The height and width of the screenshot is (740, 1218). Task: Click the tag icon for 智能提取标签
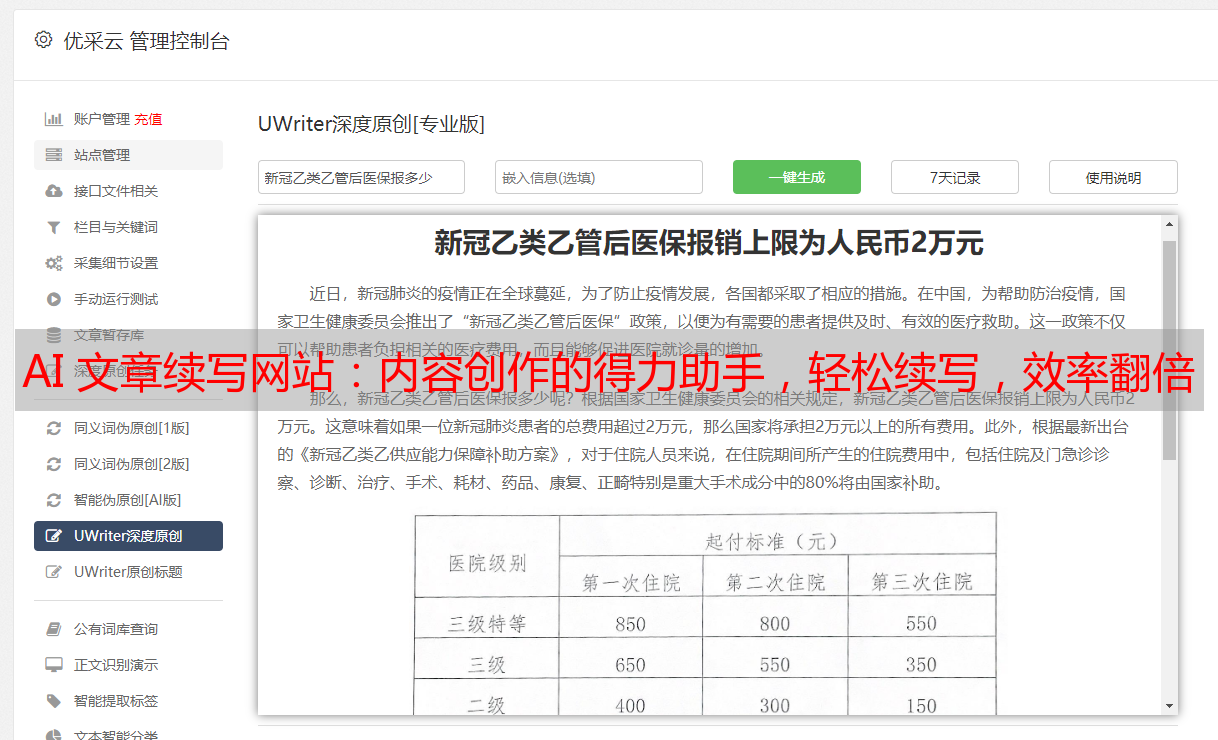(54, 701)
